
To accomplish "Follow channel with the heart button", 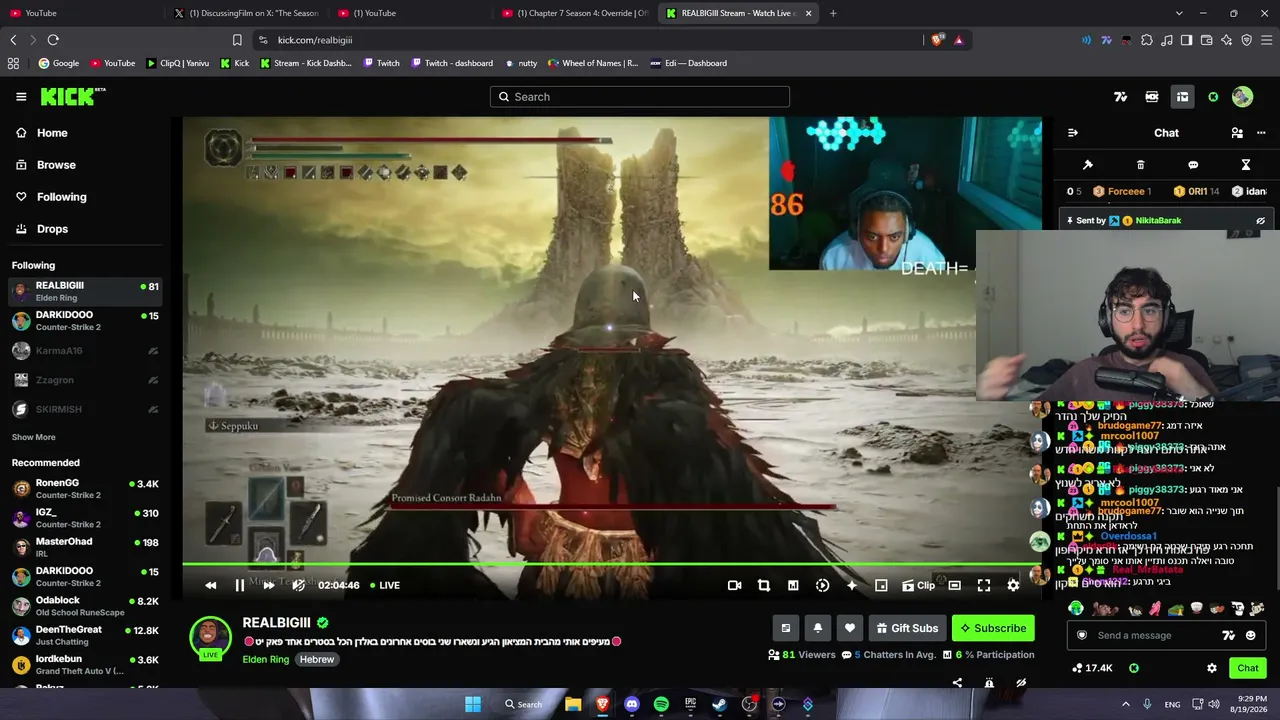I will (x=850, y=628).
